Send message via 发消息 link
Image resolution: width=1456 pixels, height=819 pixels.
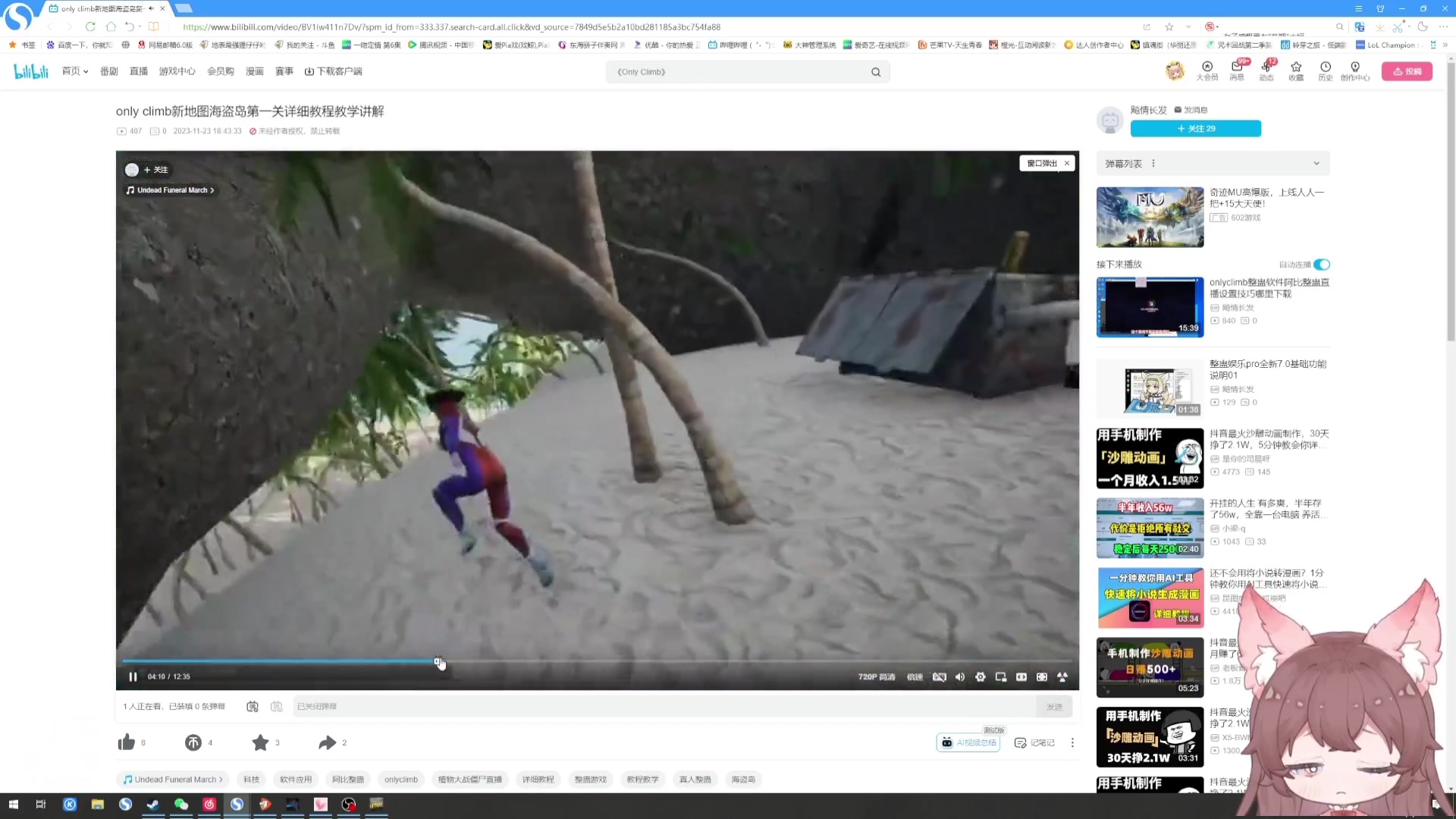pyautogui.click(x=1191, y=110)
